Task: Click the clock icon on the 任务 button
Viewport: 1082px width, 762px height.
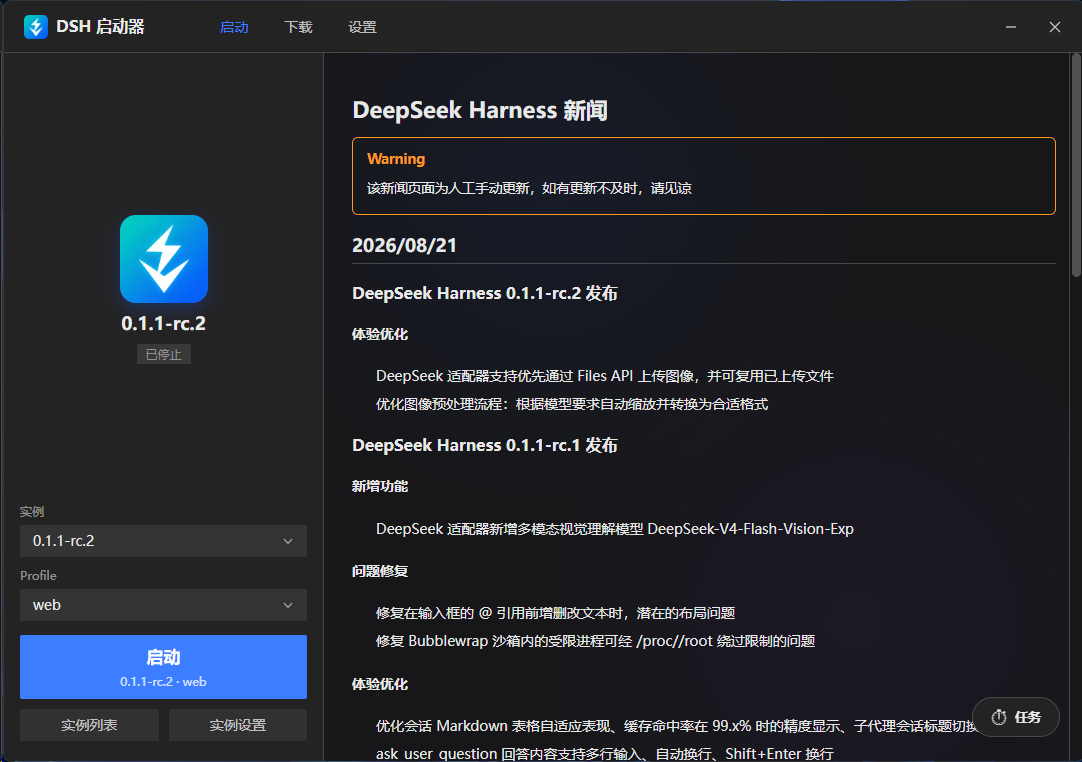Action: point(999,717)
